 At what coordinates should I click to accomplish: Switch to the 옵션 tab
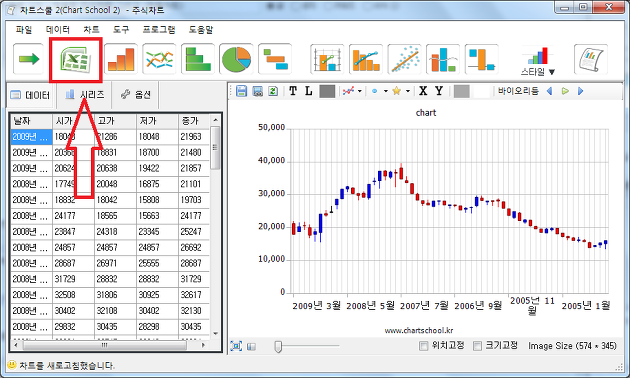click(136, 94)
